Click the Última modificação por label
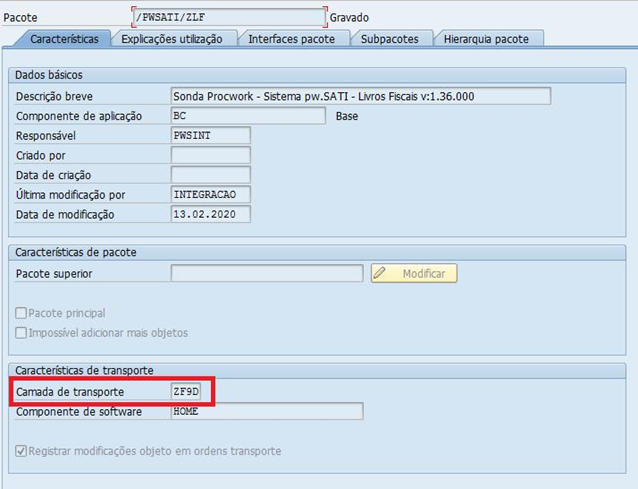The image size is (638, 489). (70, 195)
